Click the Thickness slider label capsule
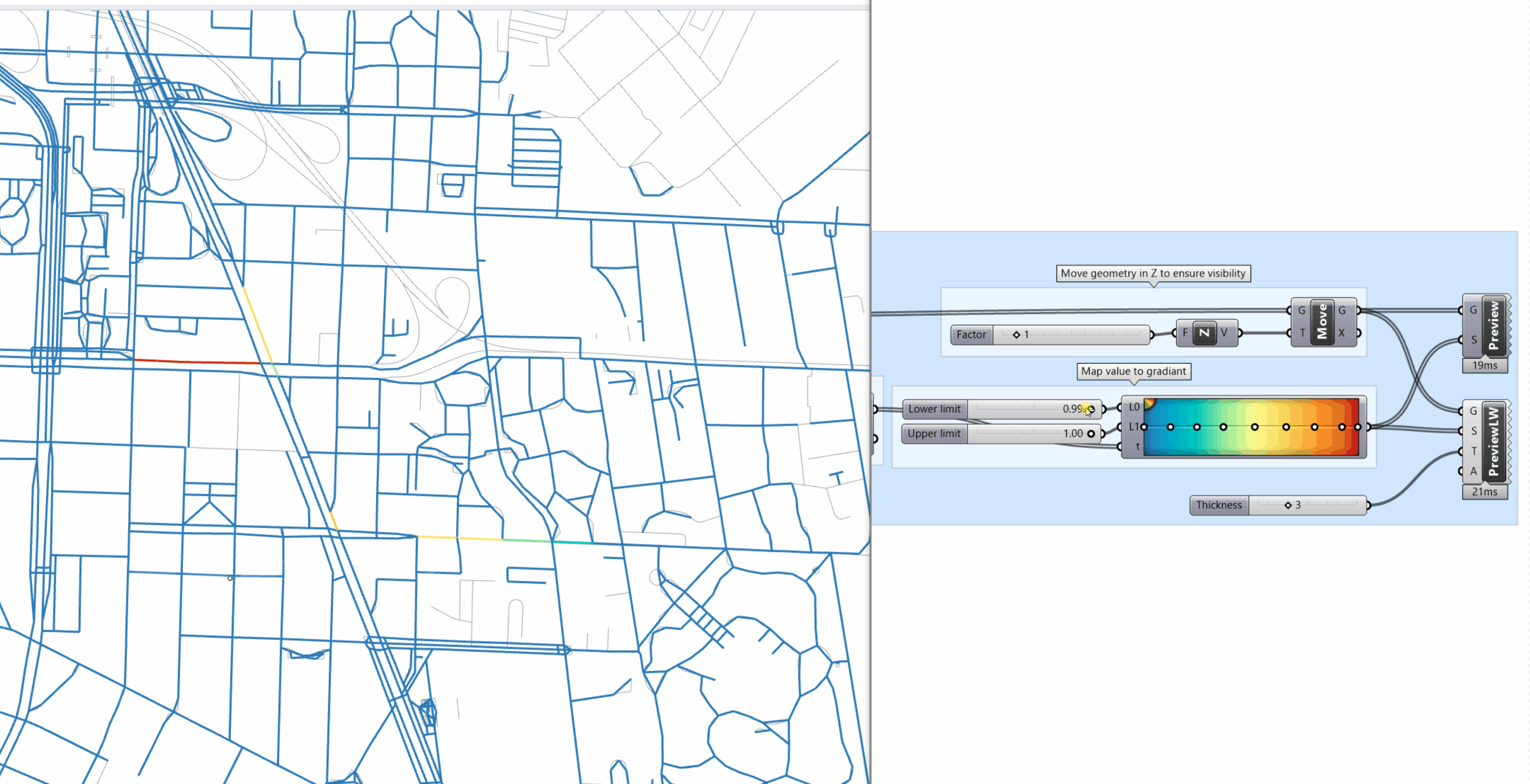Viewport: 1530px width, 784px height. click(x=1219, y=505)
